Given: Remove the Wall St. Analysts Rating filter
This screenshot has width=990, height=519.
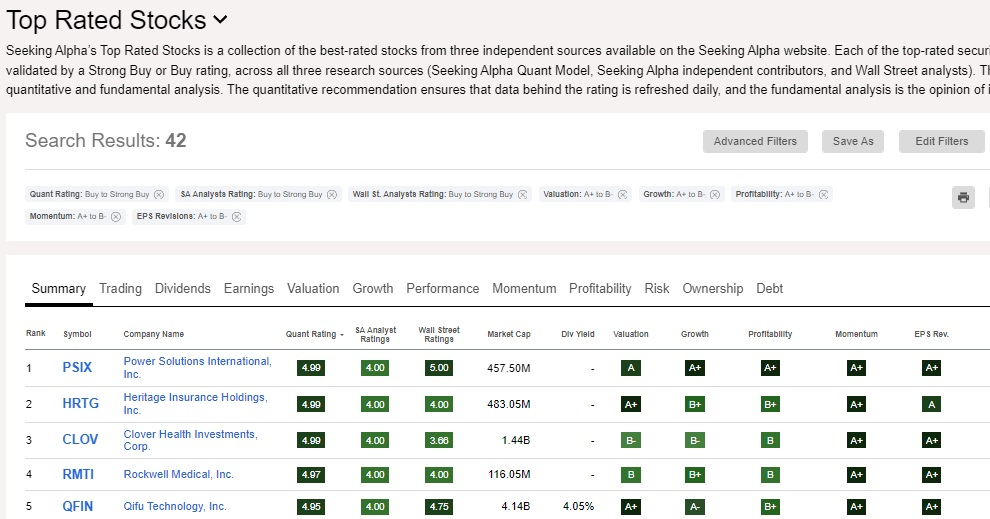Looking at the screenshot, I should pyautogui.click(x=522, y=194).
